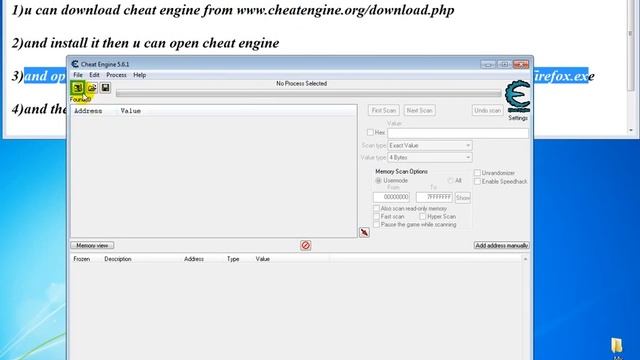Click the Undo scan button
Viewport: 640px width, 360px height.
coord(487,111)
